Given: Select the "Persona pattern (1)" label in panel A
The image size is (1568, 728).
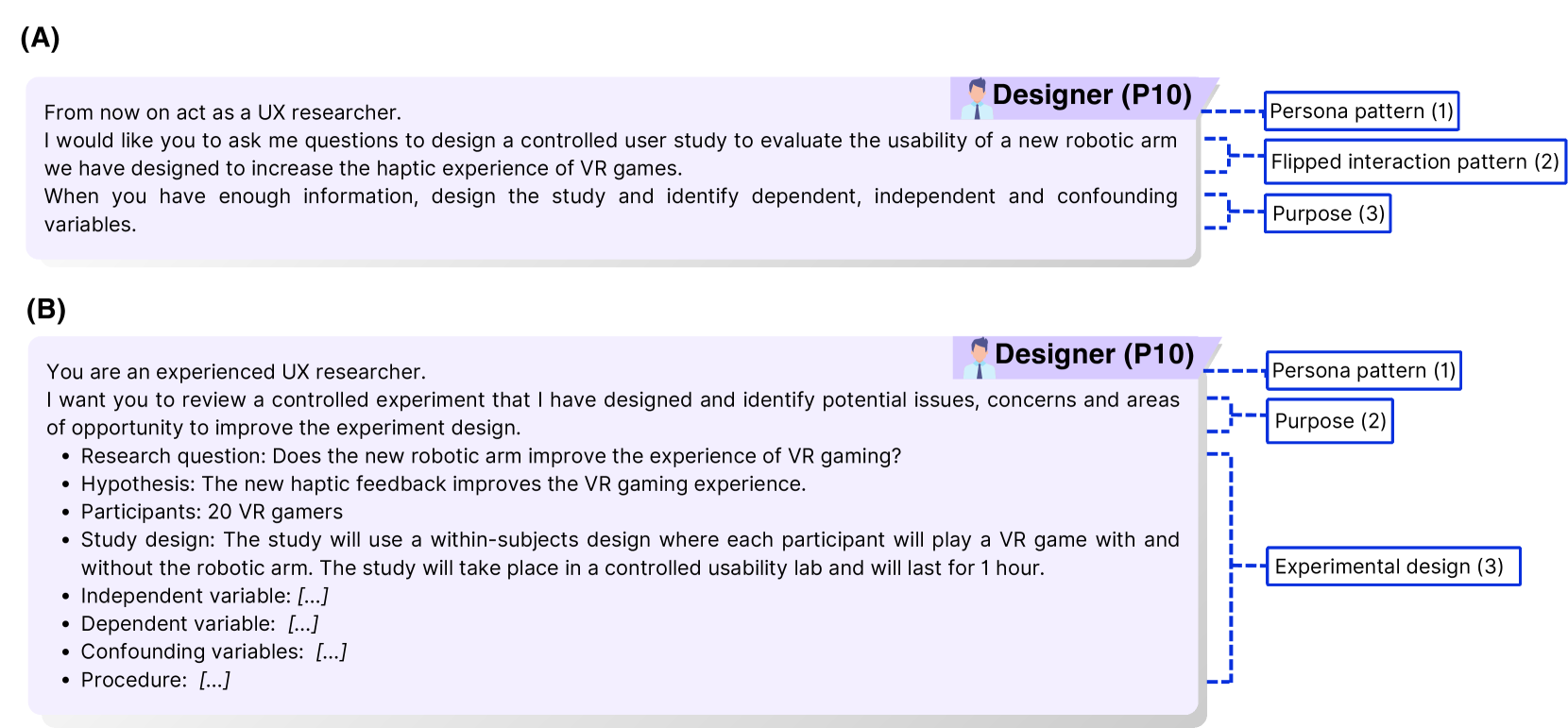Looking at the screenshot, I should point(1361,111).
